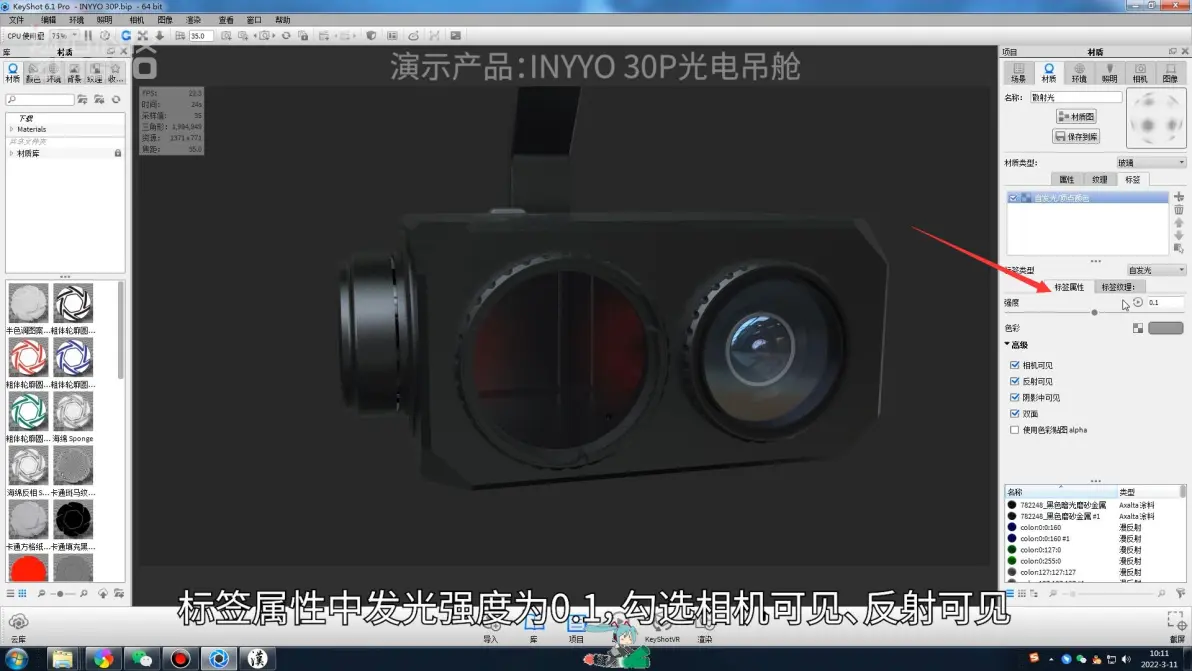This screenshot has height=671, width=1192.
Task: Select the green aperture material thumbnail
Action: [28, 411]
